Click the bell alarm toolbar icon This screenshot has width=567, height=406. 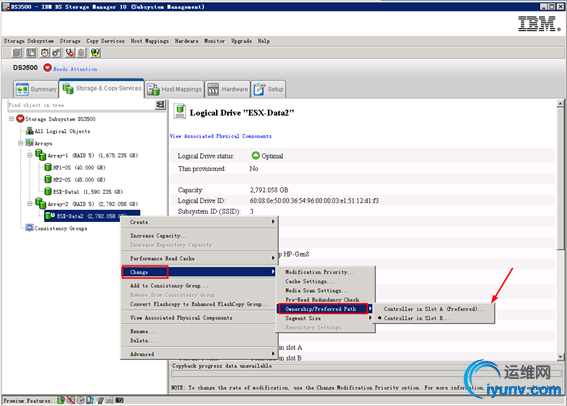(x=82, y=53)
